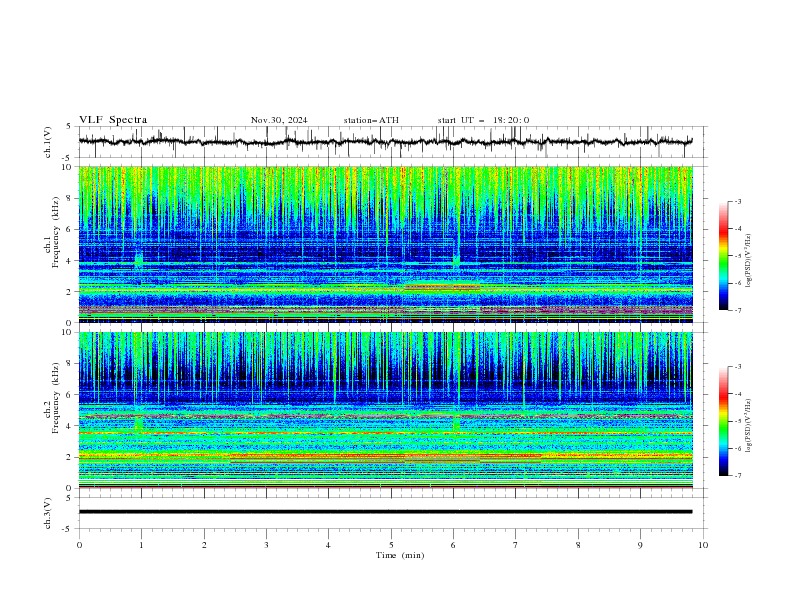Click the "6" kHz tick on the ch.2 spectrogram
792x612 pixels.
[71, 395]
